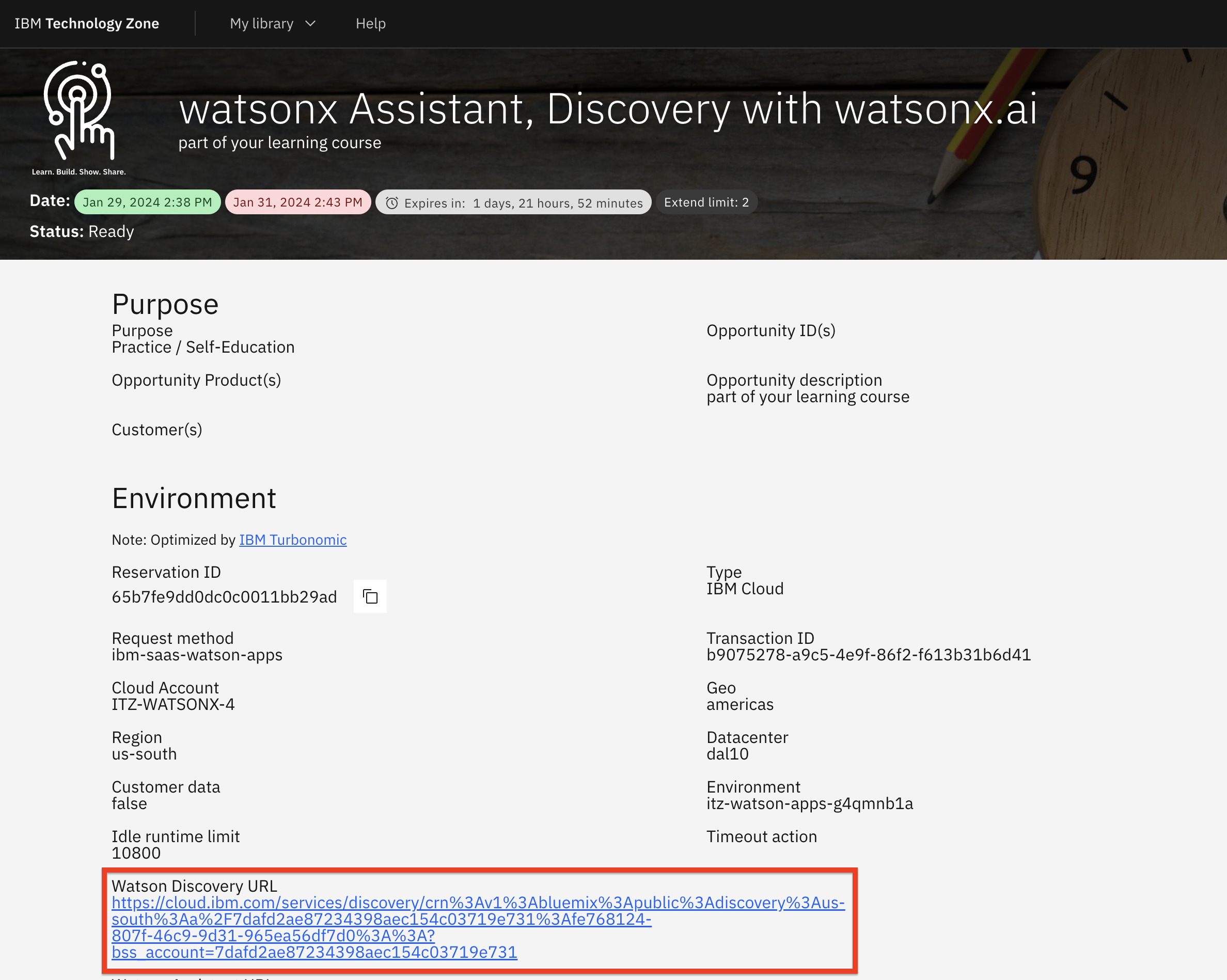
Task: Click the Transaction ID value
Action: pyautogui.click(x=869, y=655)
